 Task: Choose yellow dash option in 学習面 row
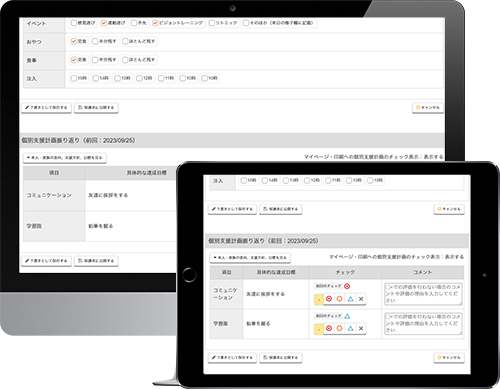(319, 329)
